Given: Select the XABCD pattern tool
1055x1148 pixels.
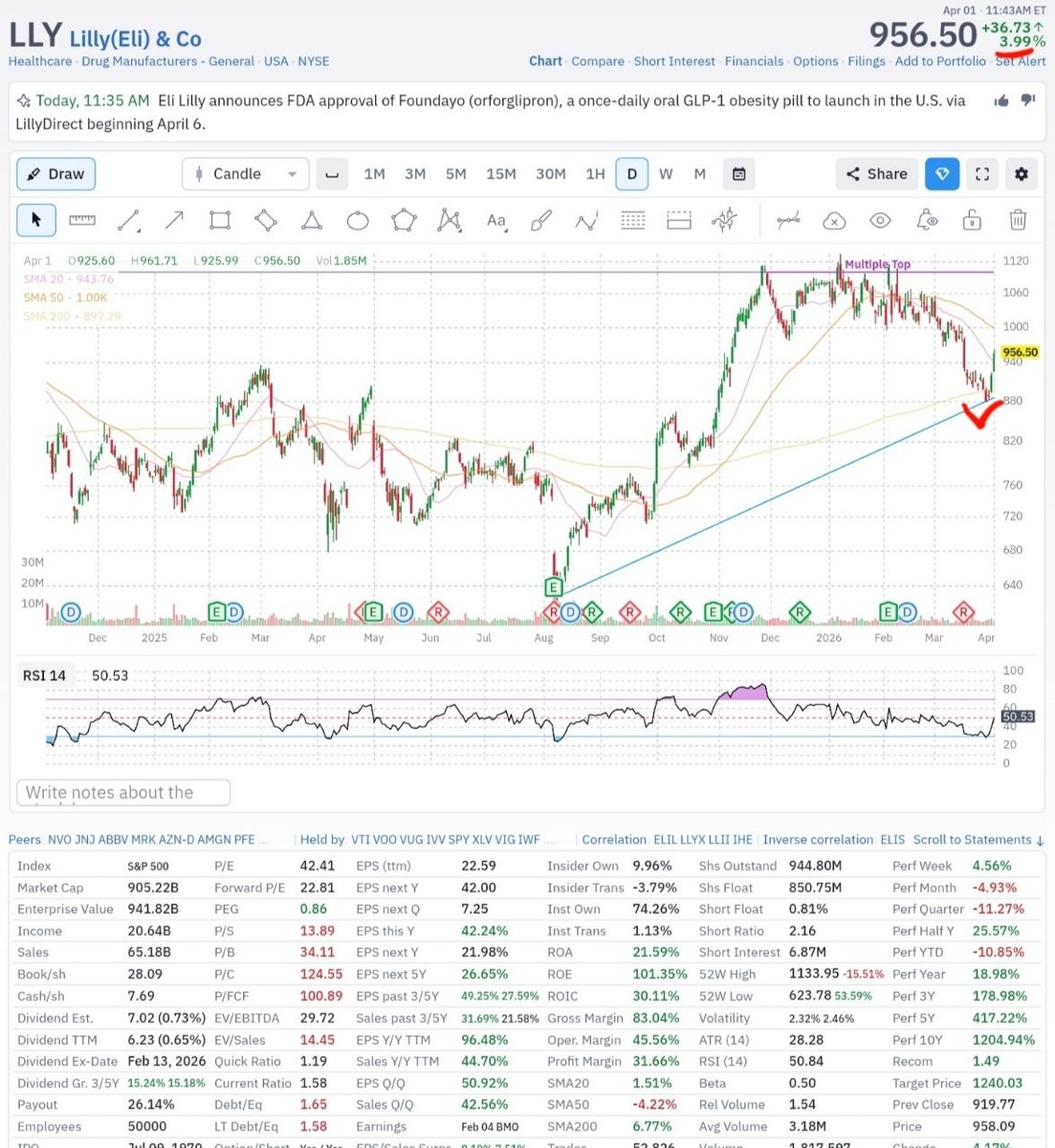Looking at the screenshot, I should 450,220.
